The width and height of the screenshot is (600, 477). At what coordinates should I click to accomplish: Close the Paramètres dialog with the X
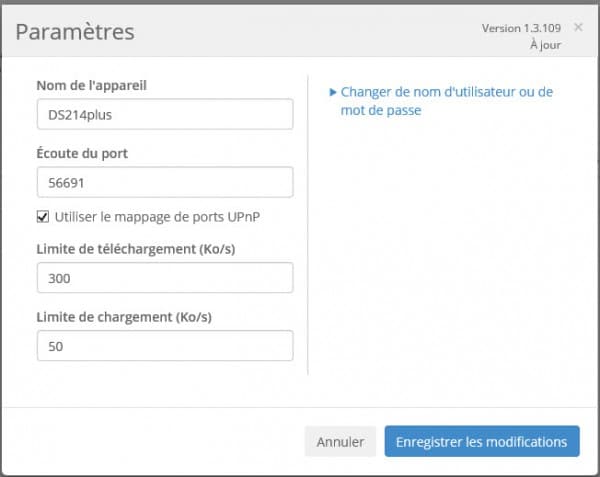[578, 27]
